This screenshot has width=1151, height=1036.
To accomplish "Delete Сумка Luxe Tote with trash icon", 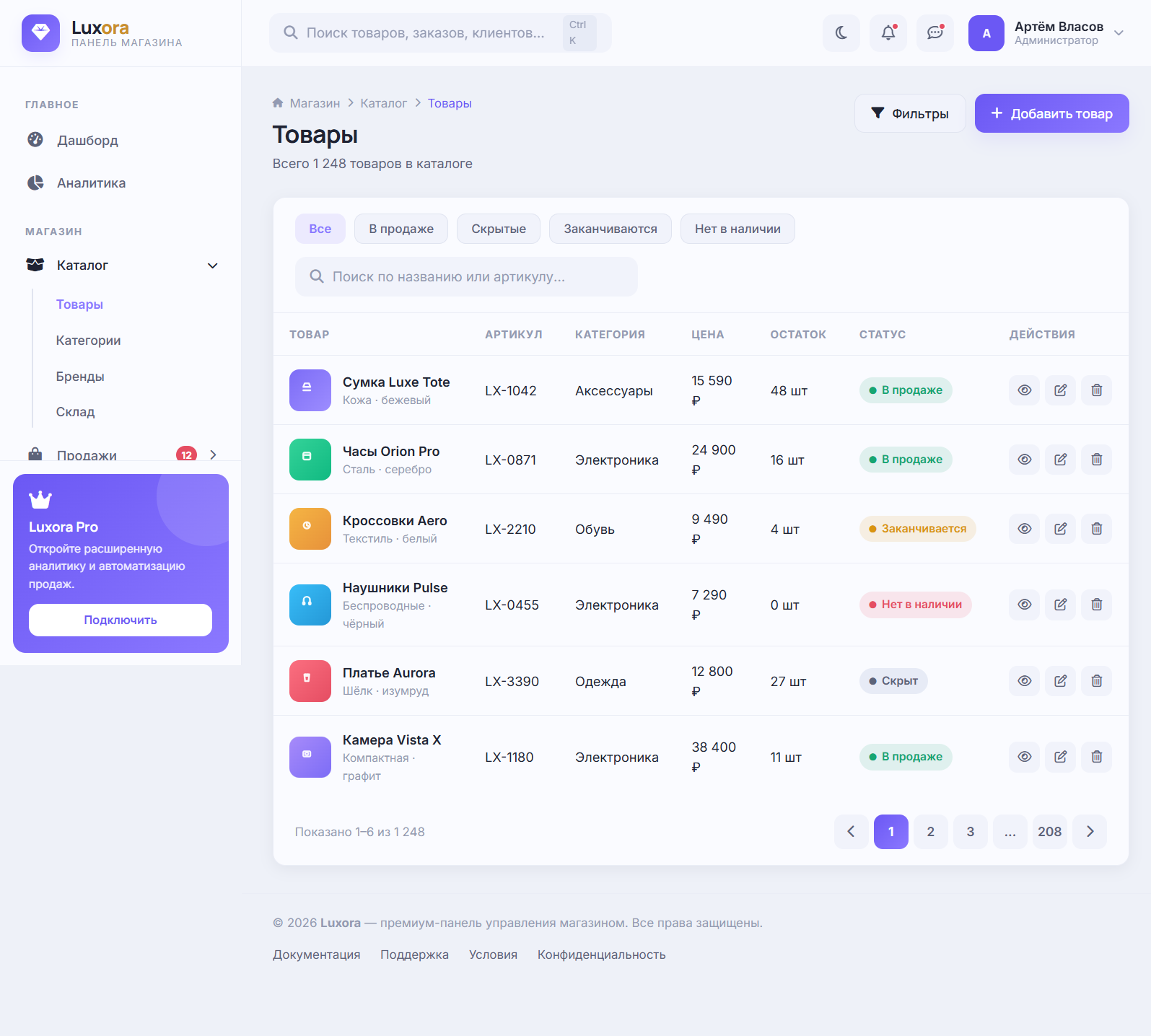I will pyautogui.click(x=1097, y=390).
